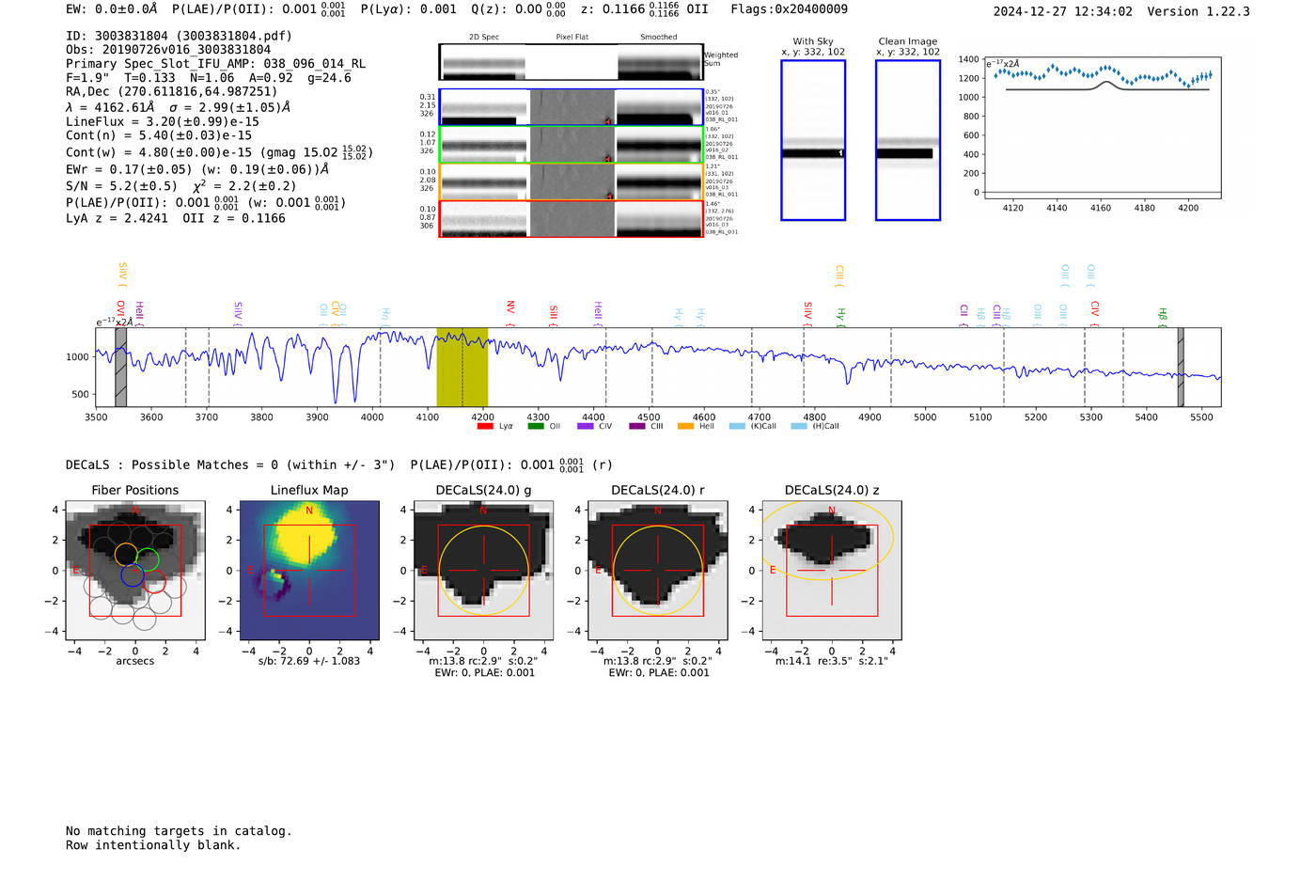The image size is (1316, 896).
Task: Click "Row intentionally blank."
Action: pos(153,845)
